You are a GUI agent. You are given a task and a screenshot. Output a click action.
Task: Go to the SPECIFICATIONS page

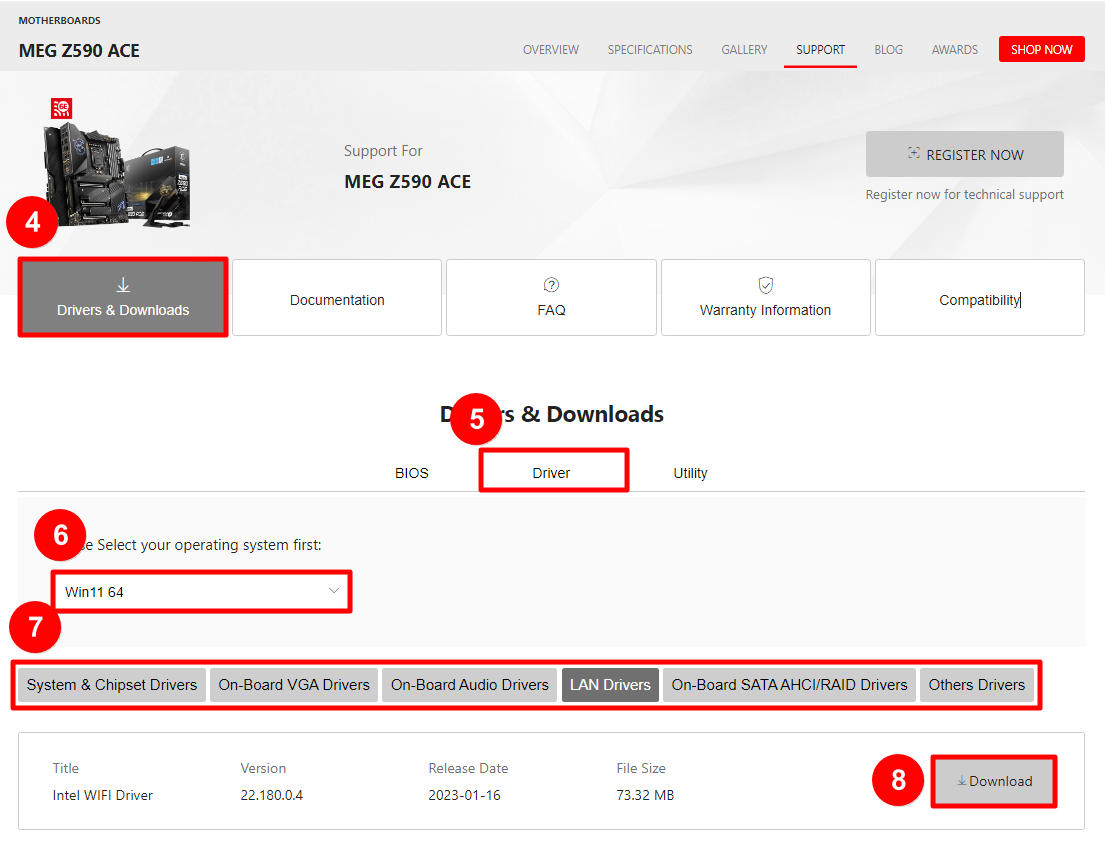click(650, 49)
